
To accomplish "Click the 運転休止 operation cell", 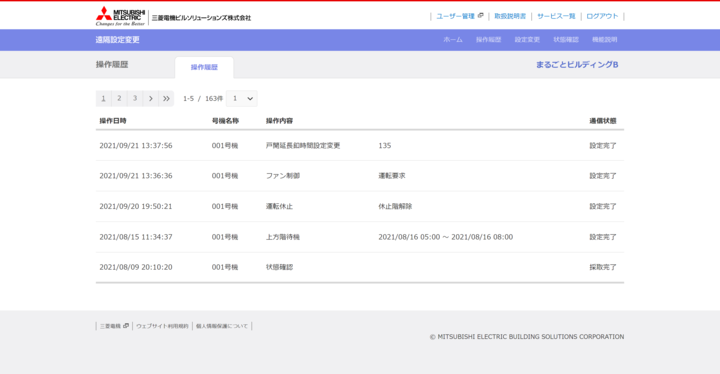I will 279,206.
